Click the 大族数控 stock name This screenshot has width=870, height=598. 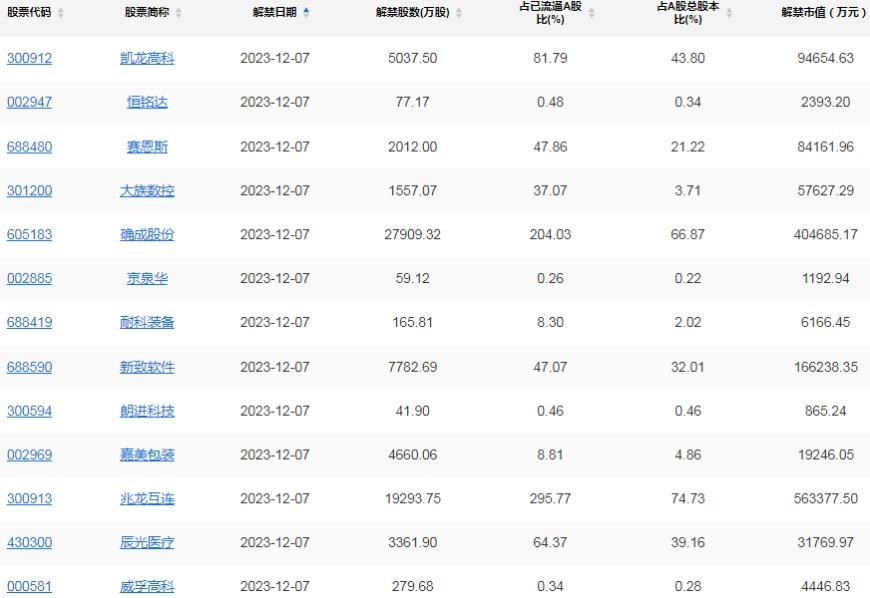pos(147,191)
